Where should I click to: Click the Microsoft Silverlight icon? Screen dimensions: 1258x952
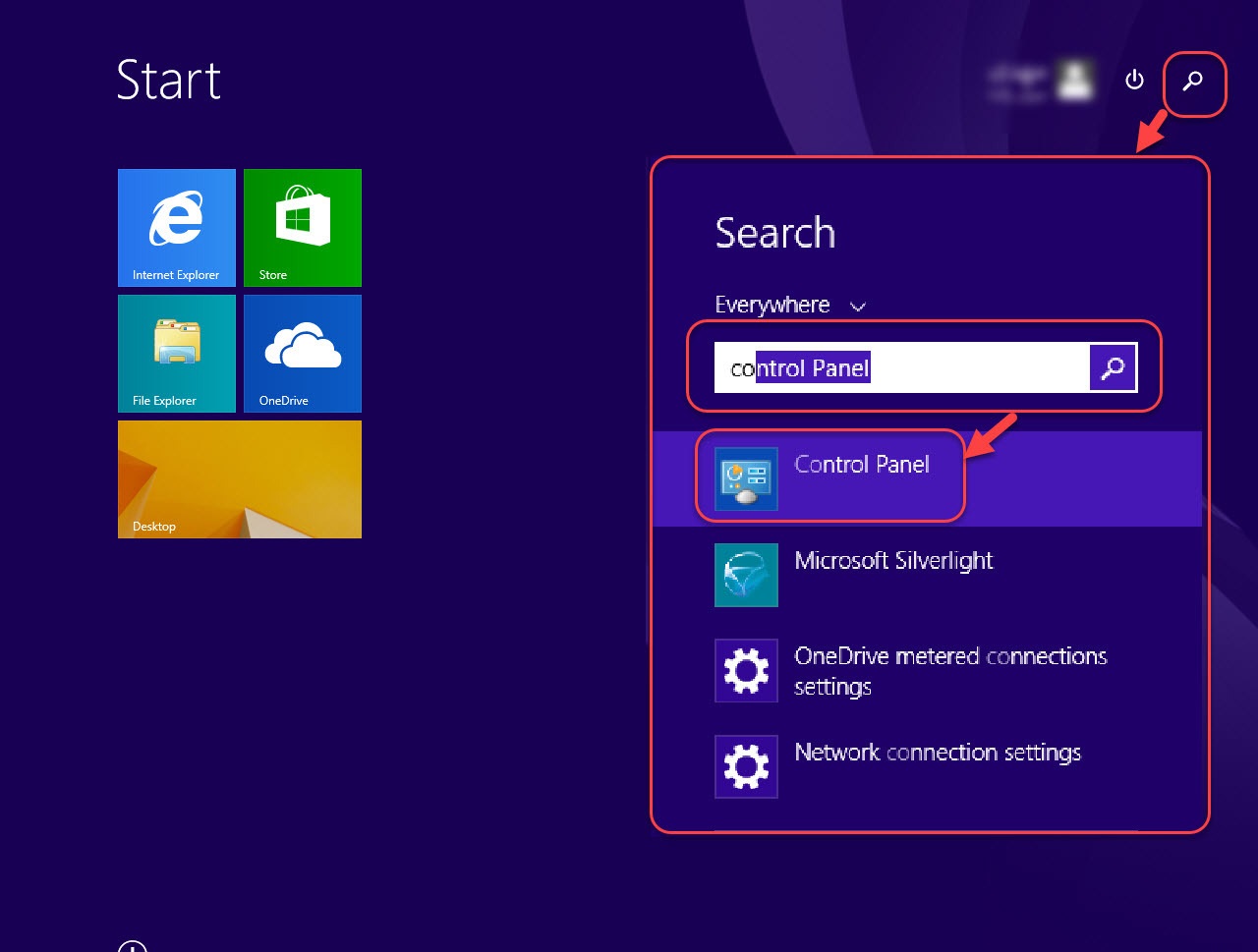coord(746,575)
